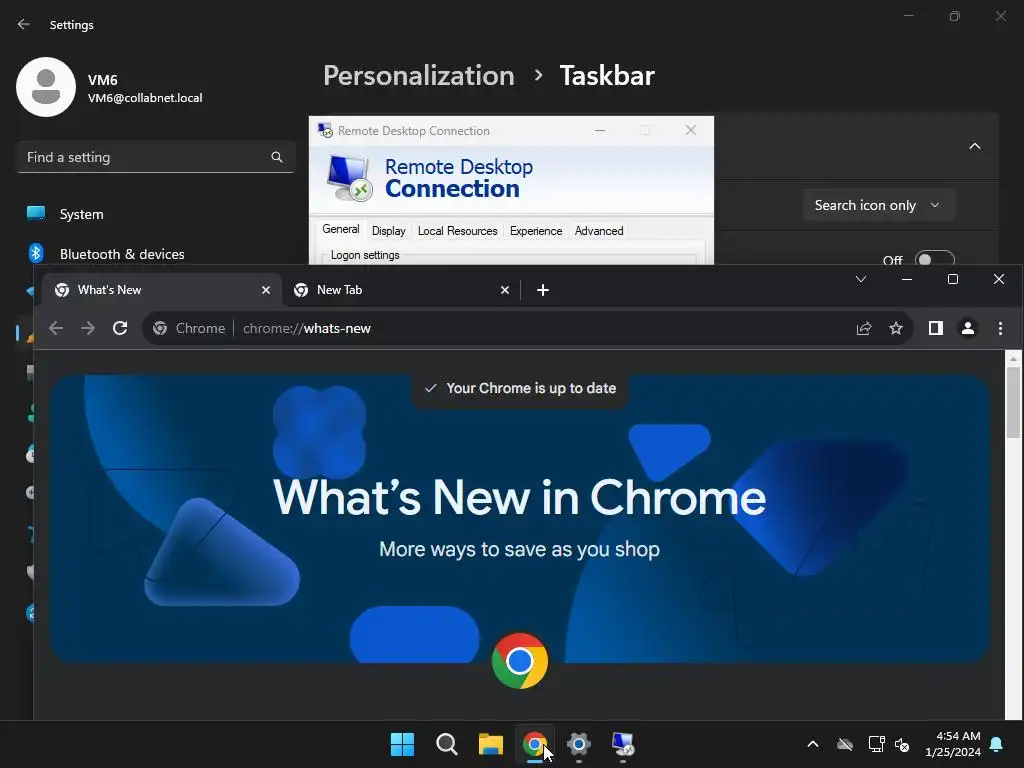
Task: Go back in Settings window
Action: pyautogui.click(x=24, y=25)
